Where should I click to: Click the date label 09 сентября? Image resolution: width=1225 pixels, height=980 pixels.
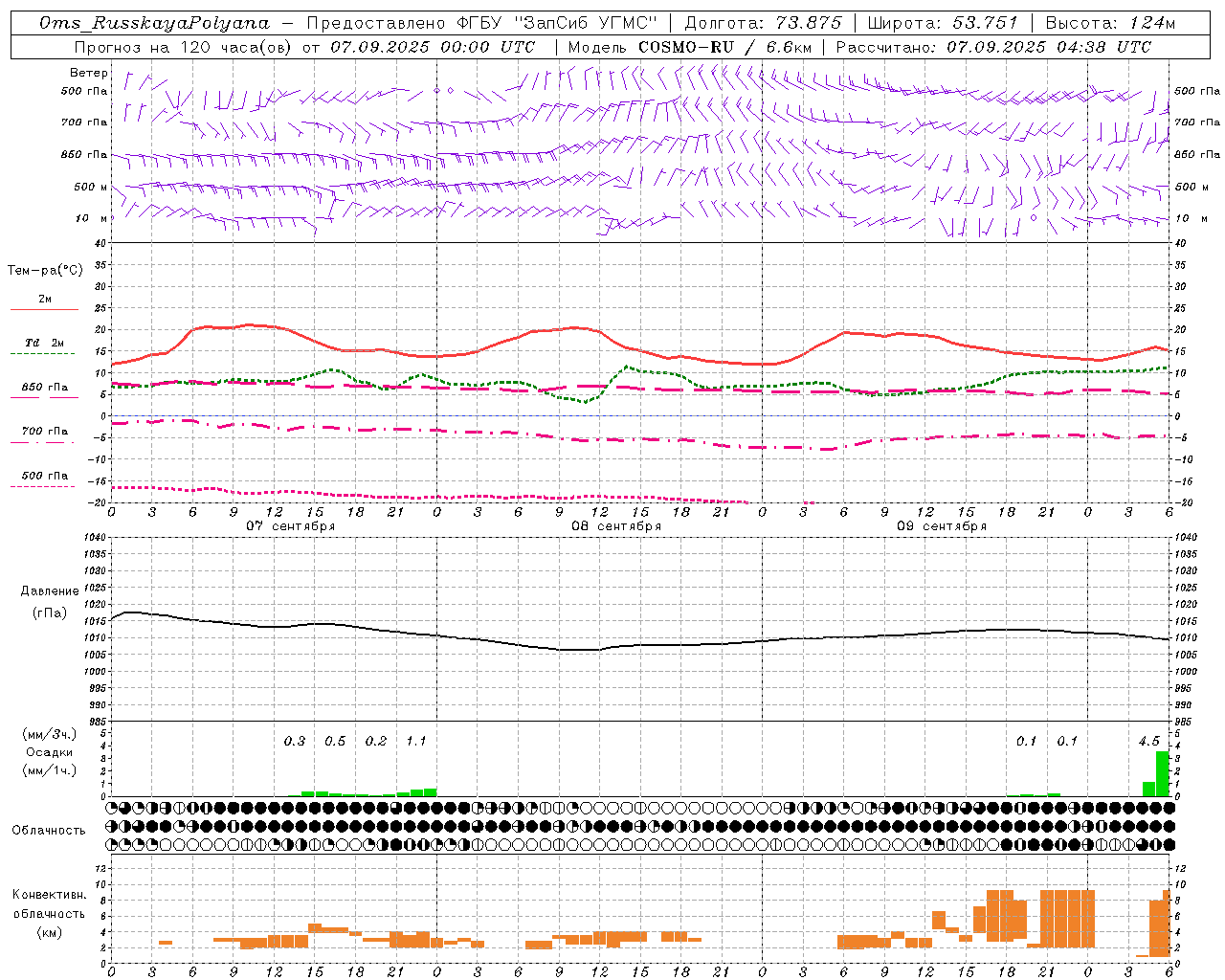pyautogui.click(x=942, y=526)
